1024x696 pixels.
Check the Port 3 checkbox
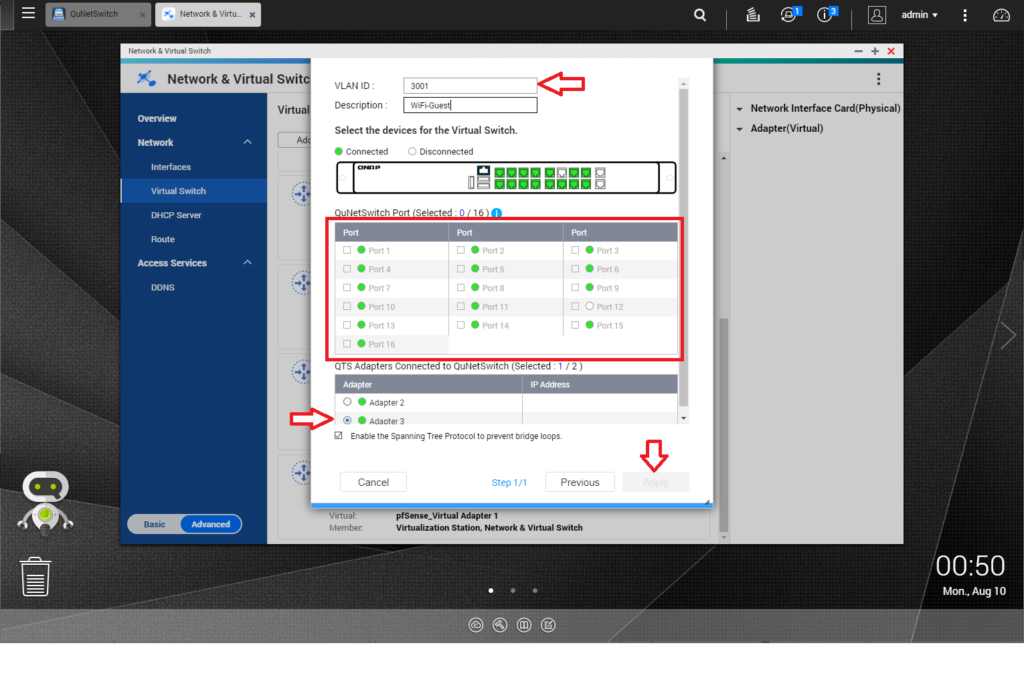tap(575, 250)
